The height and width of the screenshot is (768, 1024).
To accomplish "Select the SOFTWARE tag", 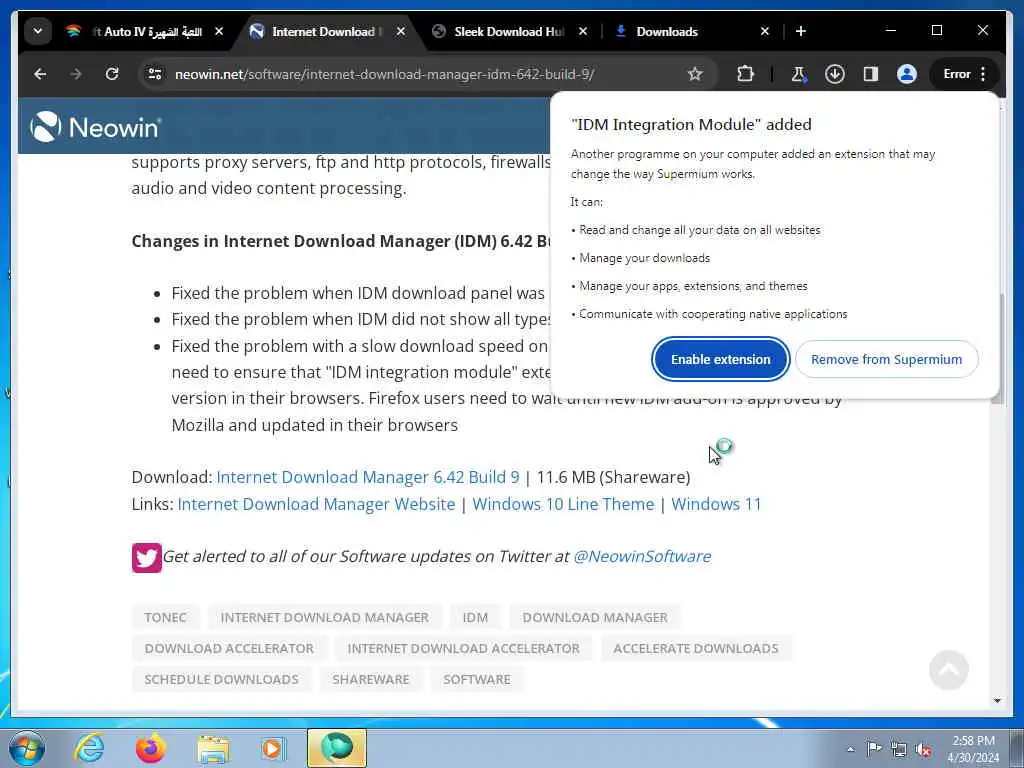I will pos(477,679).
